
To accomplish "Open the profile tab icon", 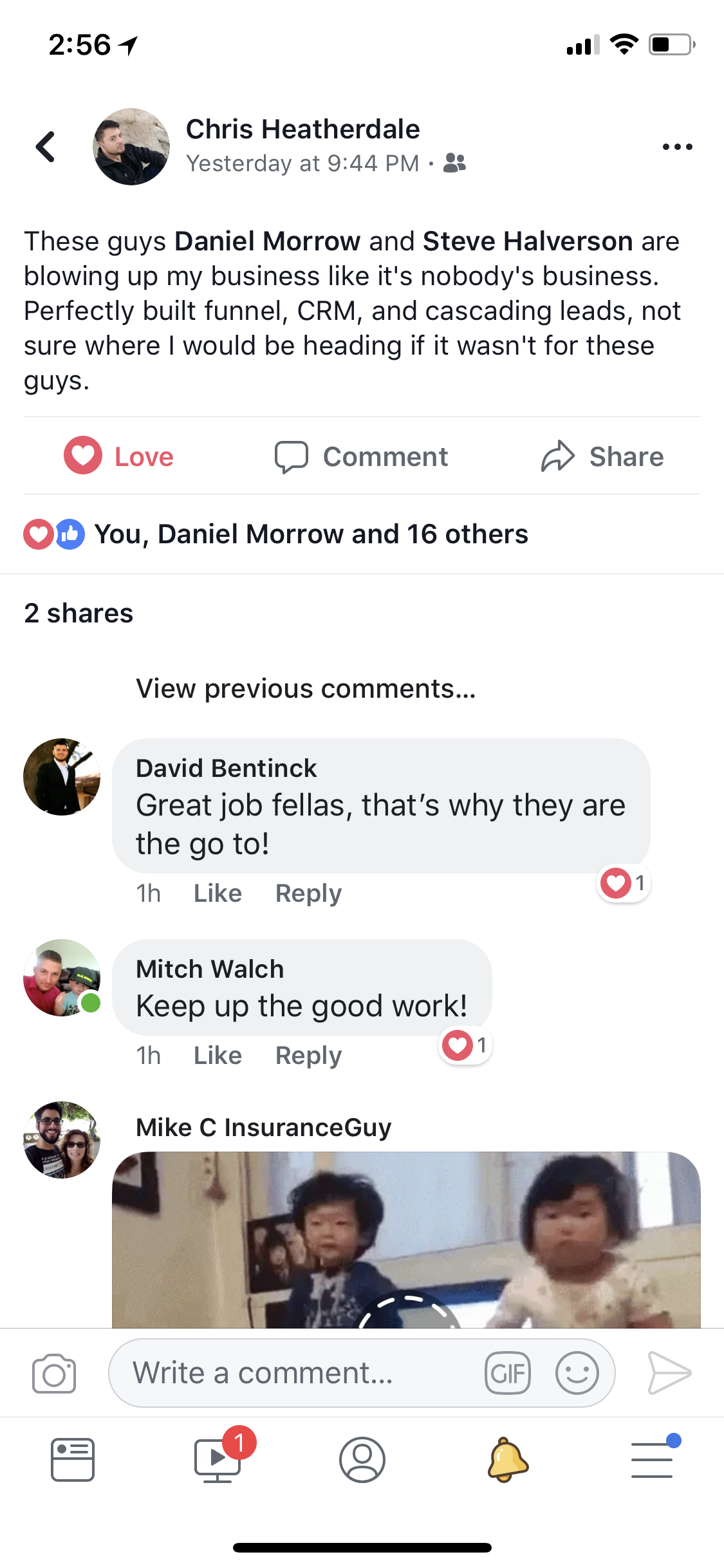I will [362, 1459].
